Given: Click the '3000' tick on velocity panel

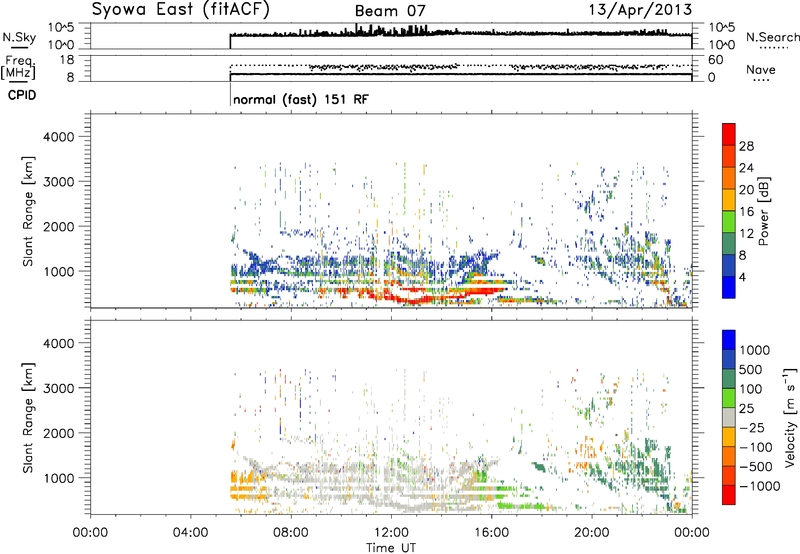Looking at the screenshot, I should [59, 388].
